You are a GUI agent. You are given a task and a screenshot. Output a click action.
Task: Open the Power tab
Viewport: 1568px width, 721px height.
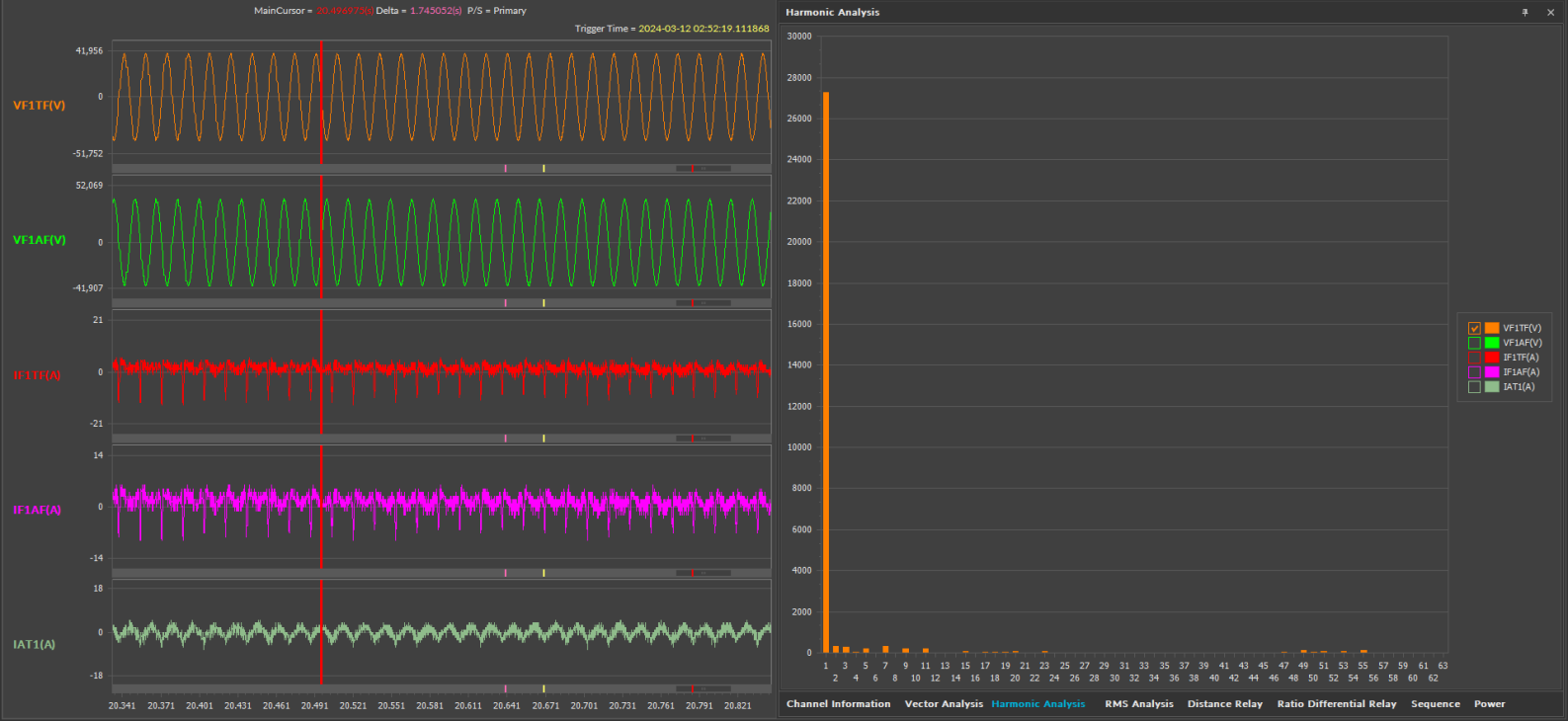(1489, 704)
